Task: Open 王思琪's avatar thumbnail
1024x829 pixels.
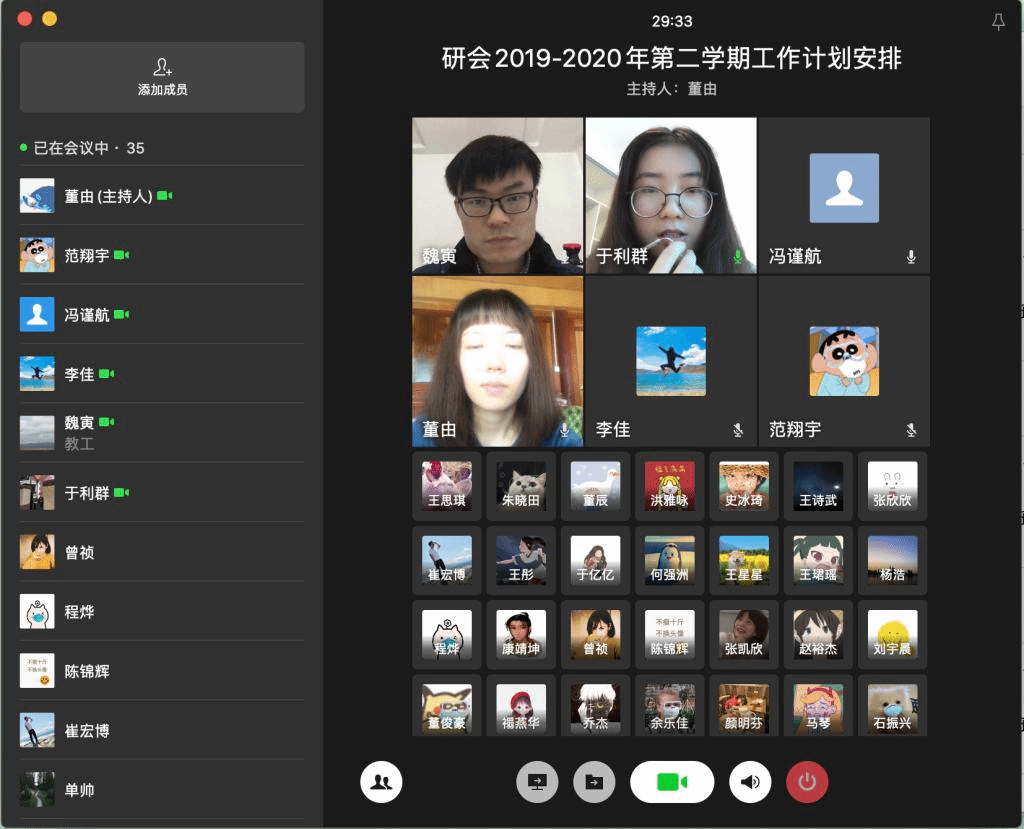Action: 446,486
